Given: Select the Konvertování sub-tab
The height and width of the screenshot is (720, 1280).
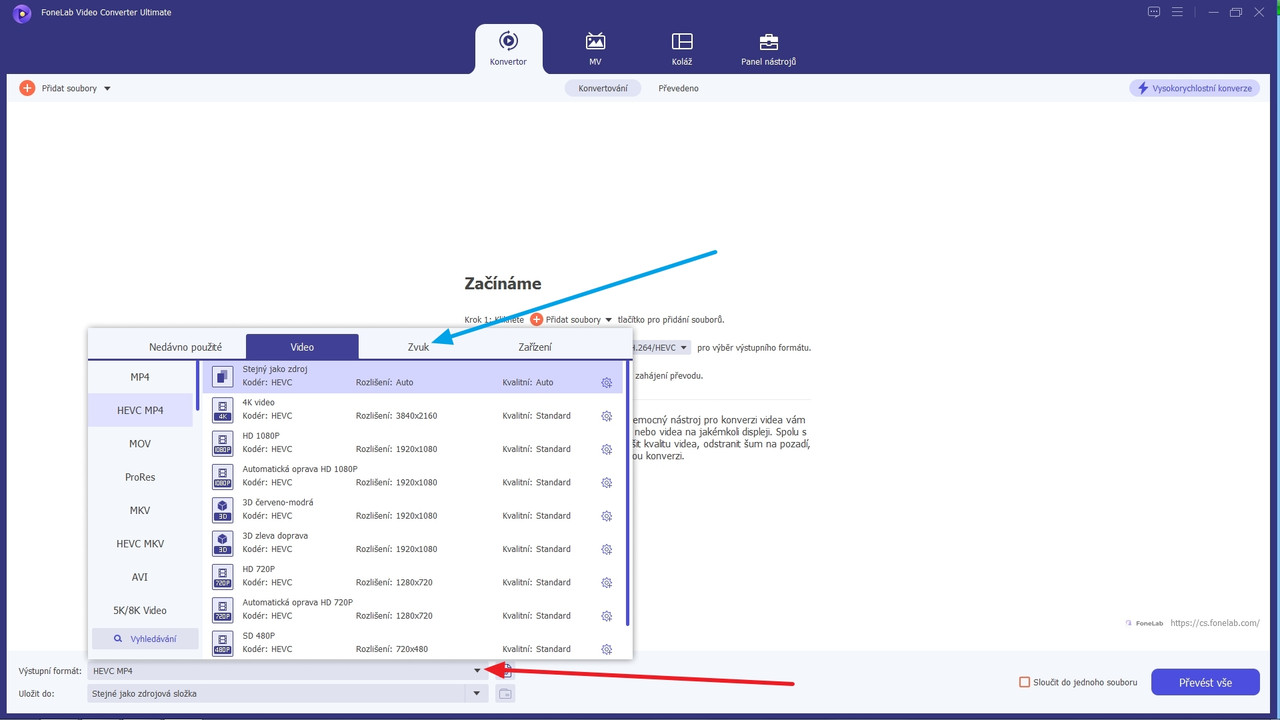Looking at the screenshot, I should pyautogui.click(x=603, y=88).
